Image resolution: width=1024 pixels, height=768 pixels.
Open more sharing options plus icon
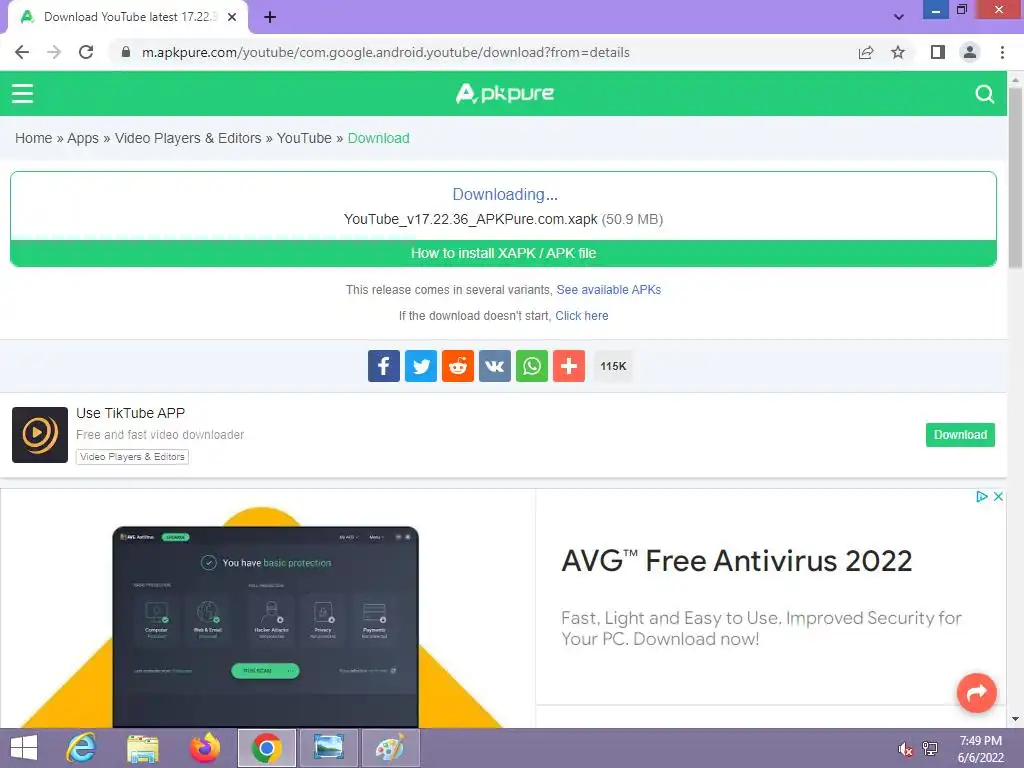tap(569, 366)
